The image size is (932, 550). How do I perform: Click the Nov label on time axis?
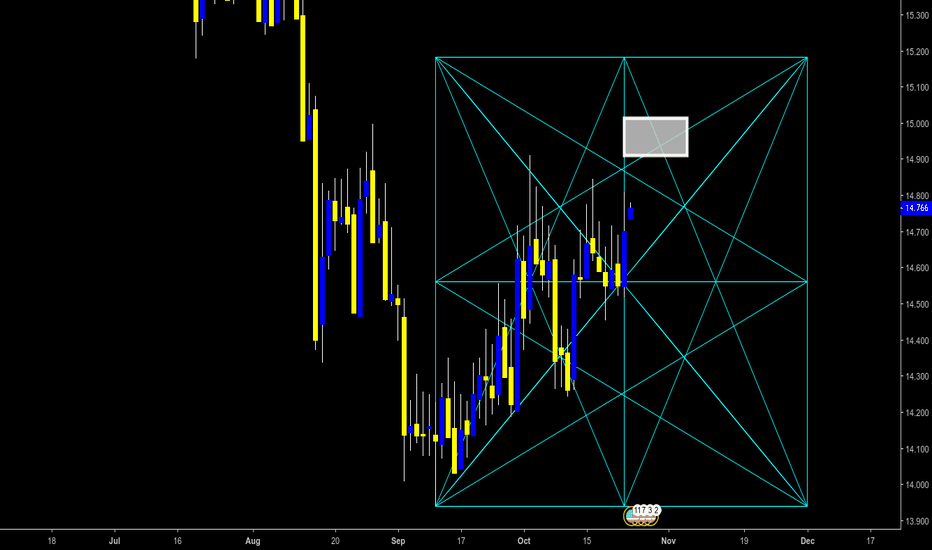click(x=669, y=541)
